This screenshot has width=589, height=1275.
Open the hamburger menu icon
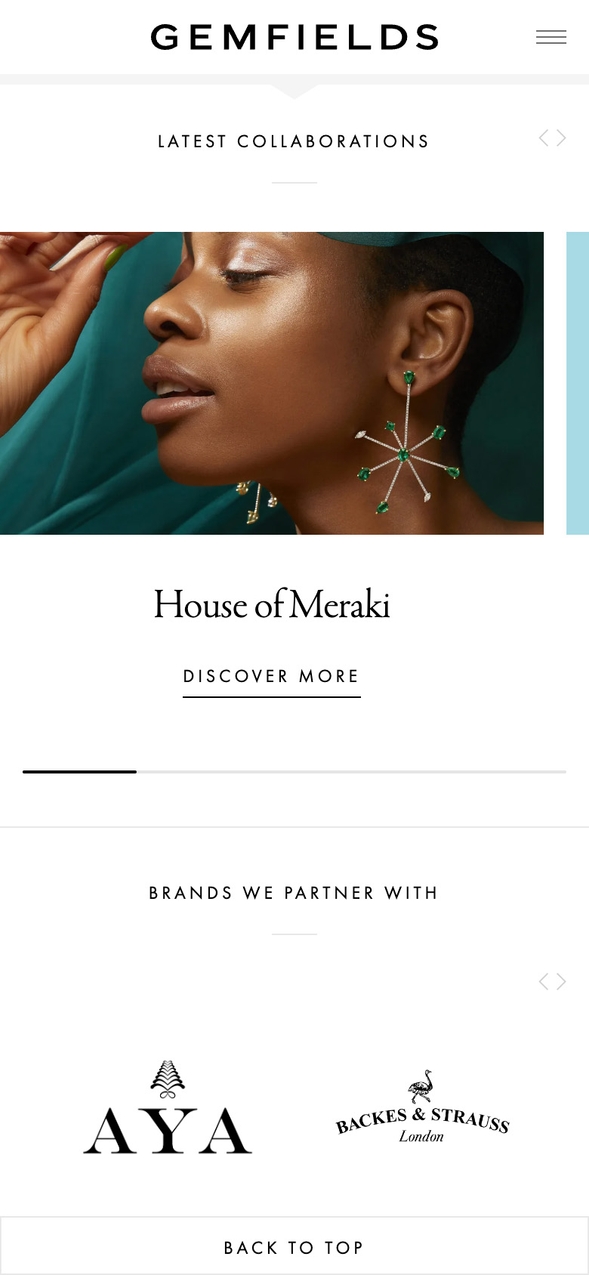551,37
